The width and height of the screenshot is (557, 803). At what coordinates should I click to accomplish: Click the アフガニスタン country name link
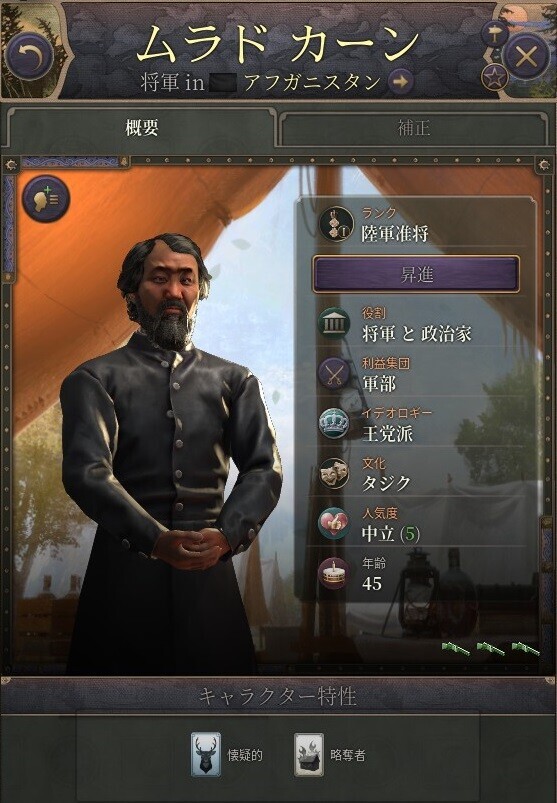tap(312, 82)
